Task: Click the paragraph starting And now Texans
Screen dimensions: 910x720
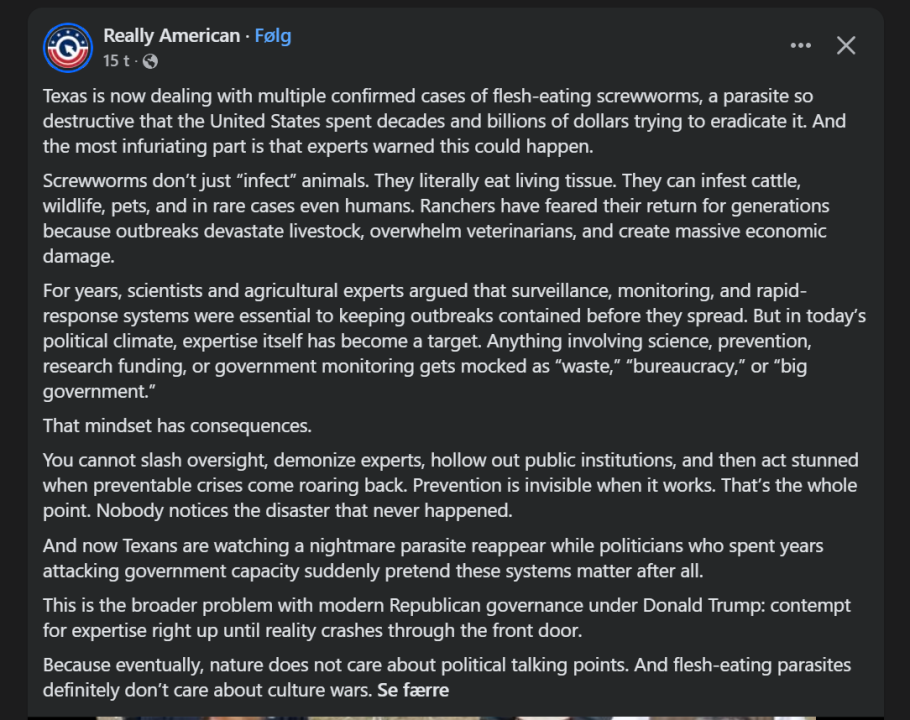Action: coord(433,558)
